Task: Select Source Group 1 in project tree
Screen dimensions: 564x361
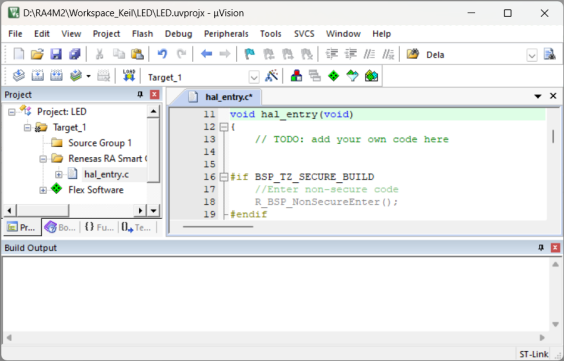Action: tap(100, 143)
